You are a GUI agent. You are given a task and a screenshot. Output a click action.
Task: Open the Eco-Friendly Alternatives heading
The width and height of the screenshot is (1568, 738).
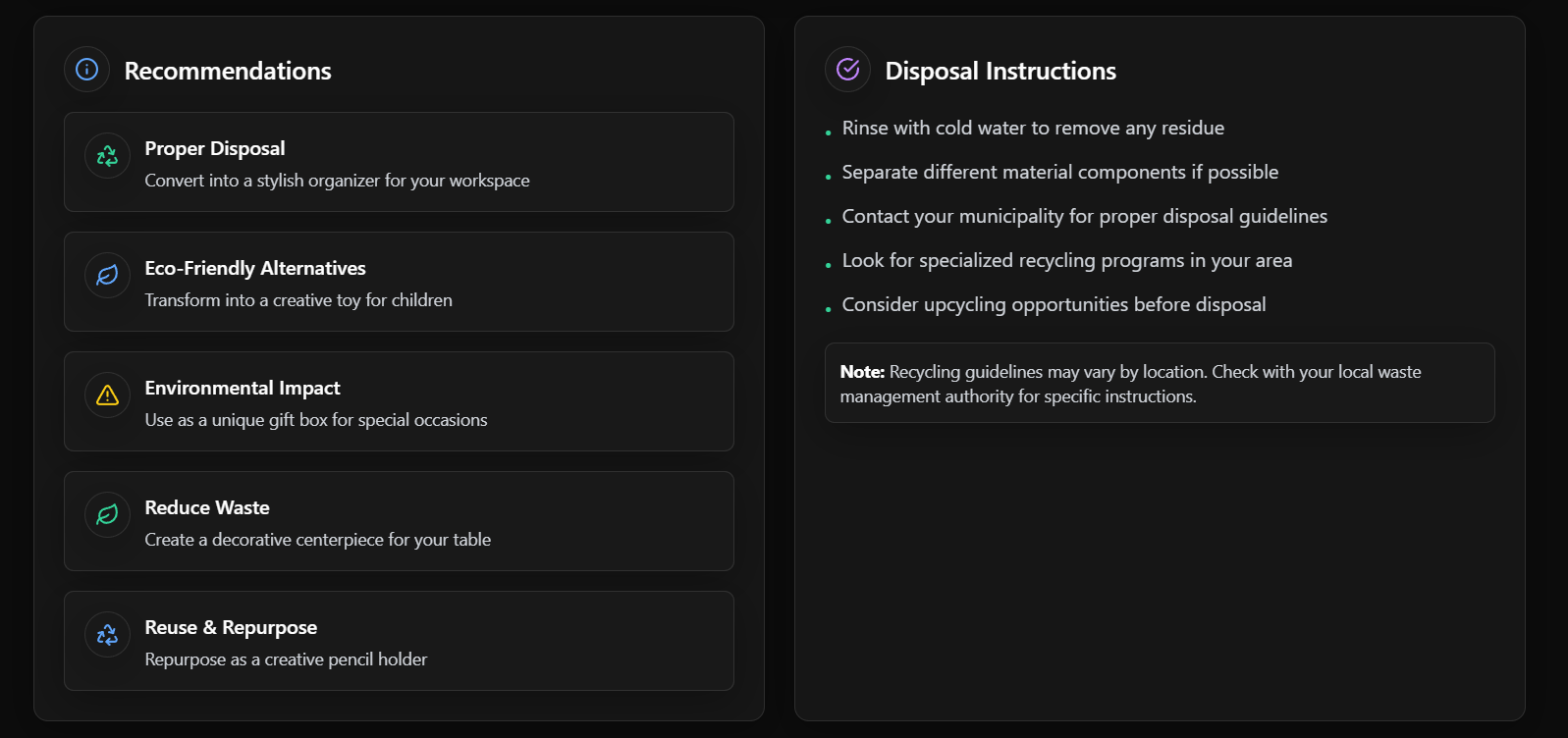[255, 268]
